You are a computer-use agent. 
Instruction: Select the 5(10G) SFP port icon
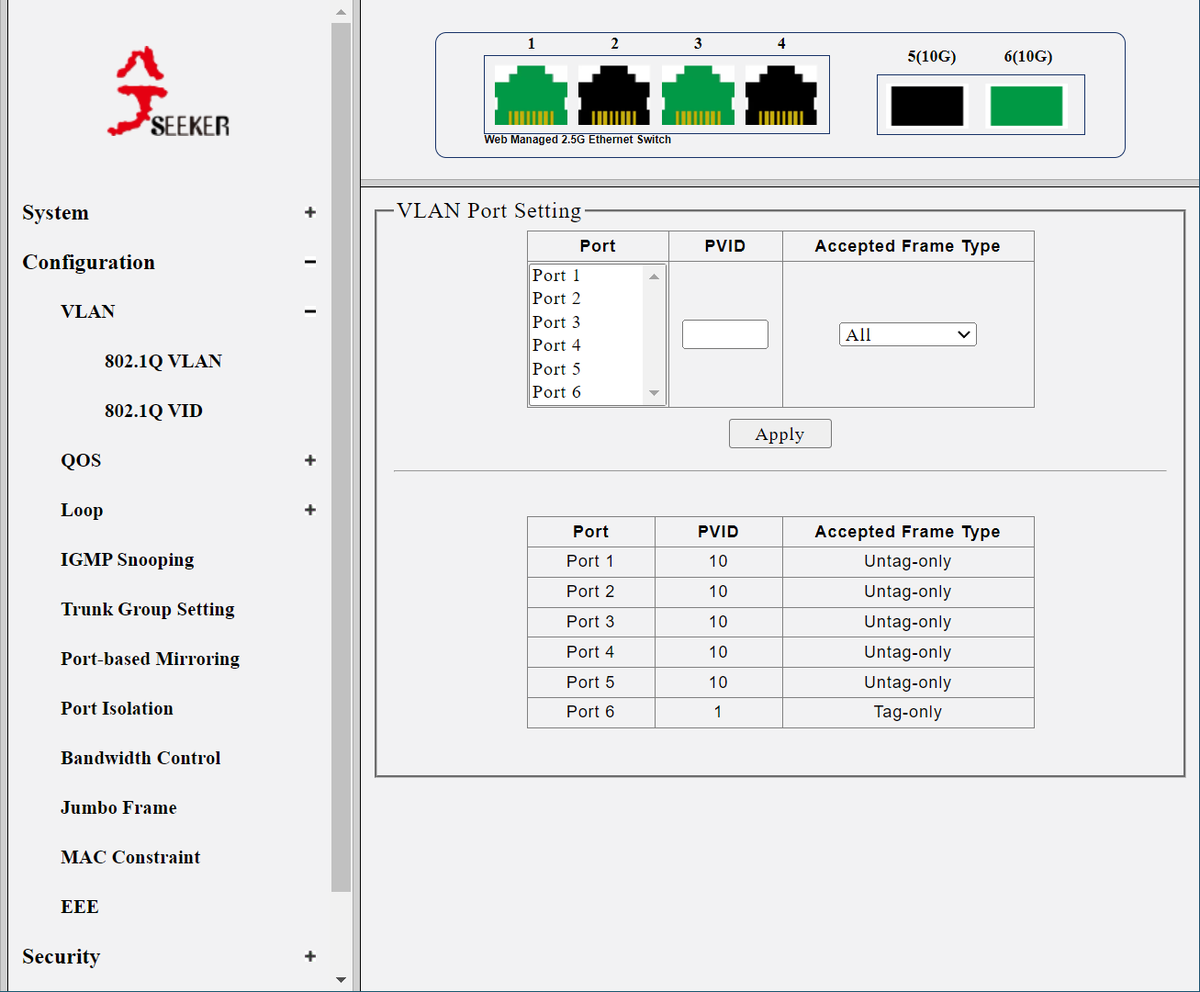927,106
